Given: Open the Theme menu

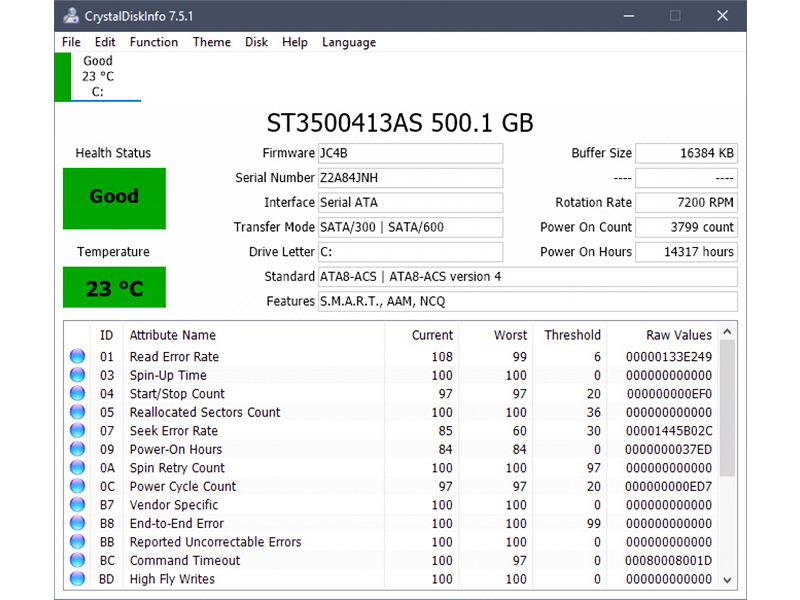Looking at the screenshot, I should [x=212, y=42].
